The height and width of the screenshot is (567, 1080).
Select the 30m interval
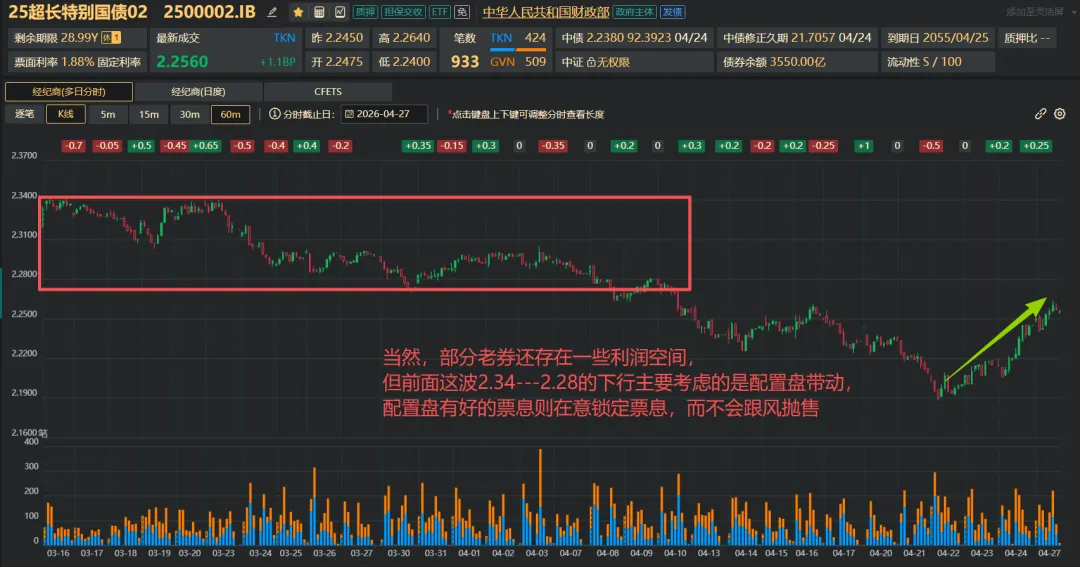189,114
